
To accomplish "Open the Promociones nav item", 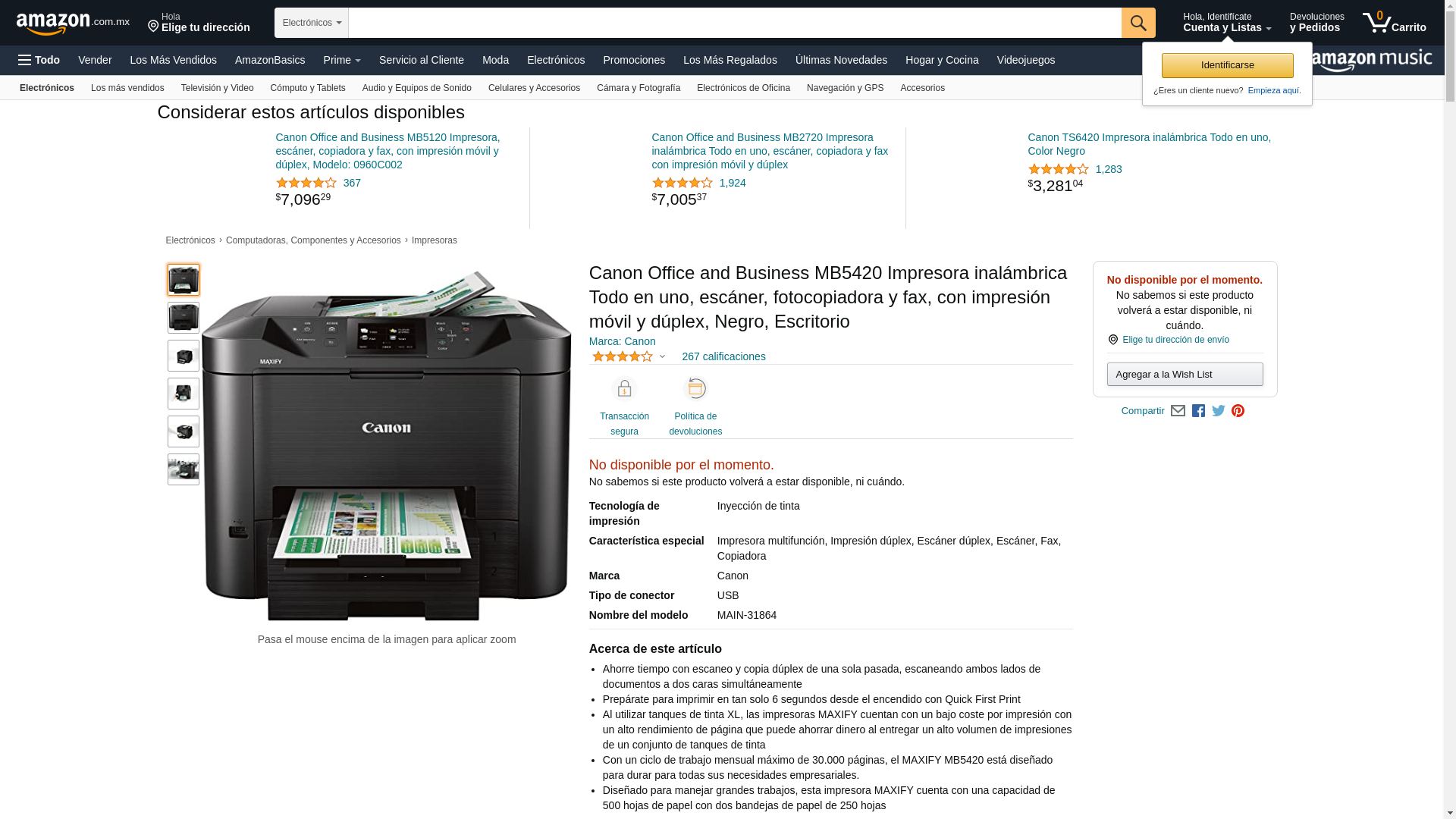I will (634, 60).
